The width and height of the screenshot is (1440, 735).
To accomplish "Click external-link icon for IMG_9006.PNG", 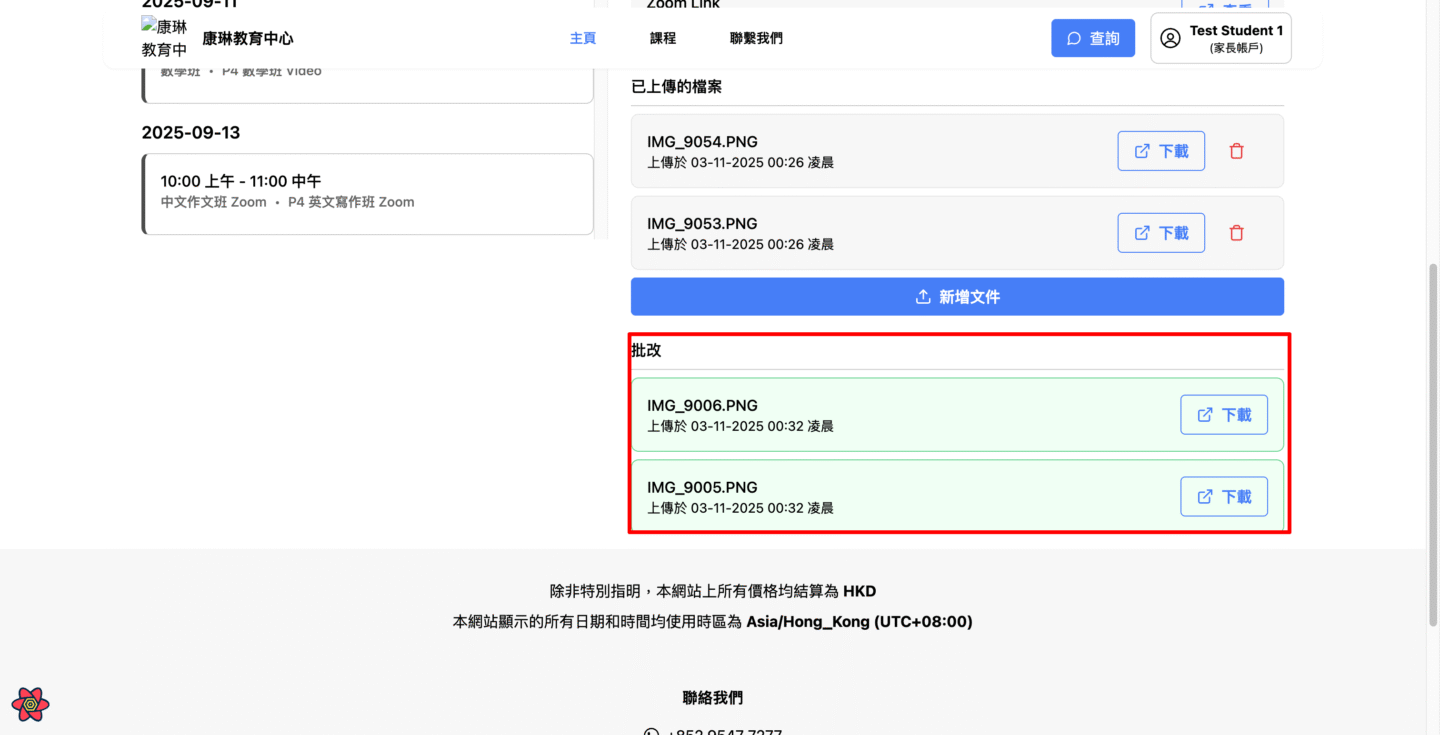I will coord(1205,415).
